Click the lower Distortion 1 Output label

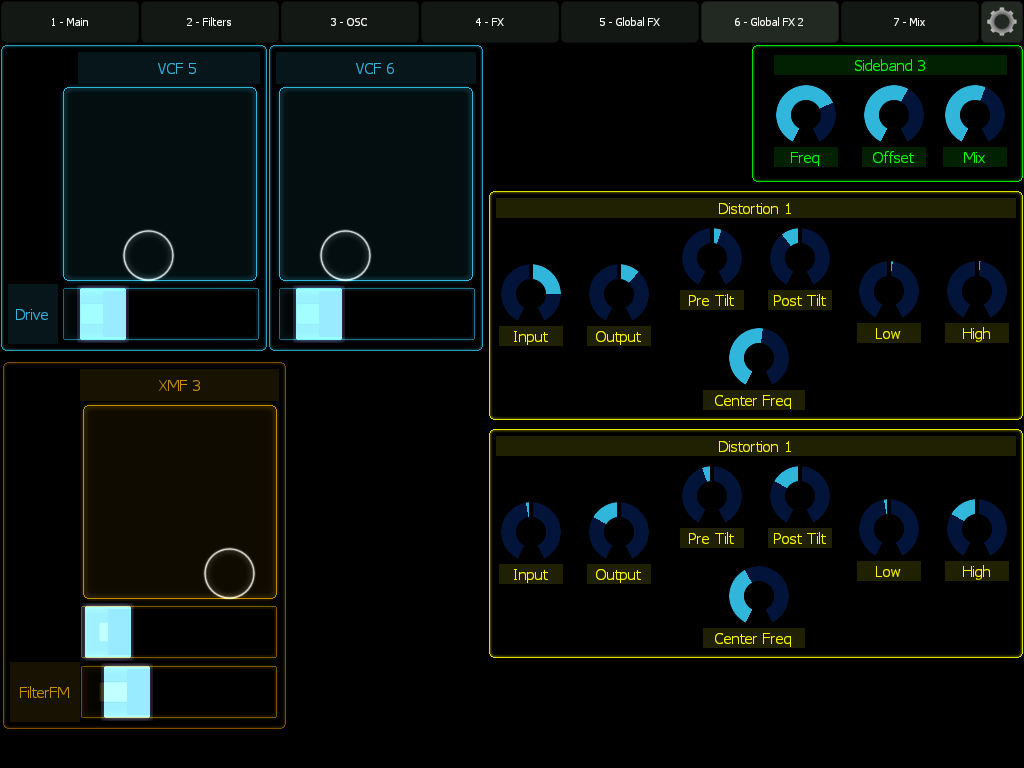tap(618, 575)
